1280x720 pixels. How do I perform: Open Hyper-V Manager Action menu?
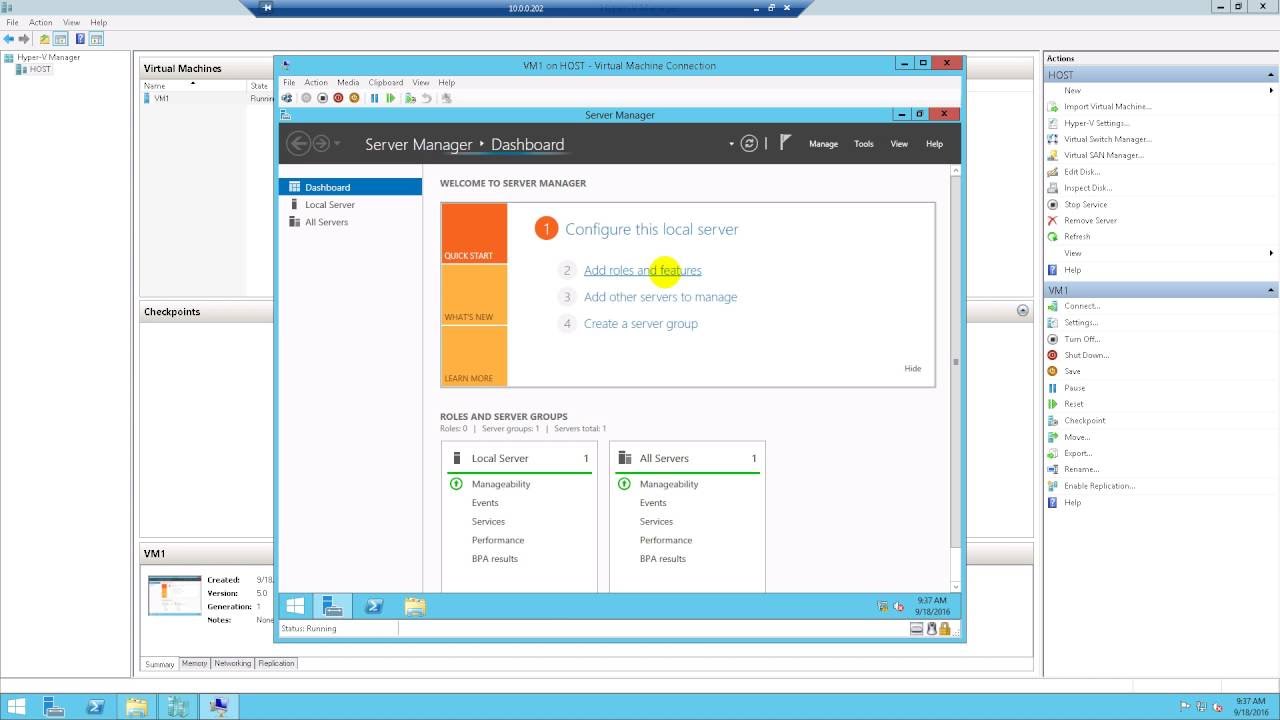click(41, 22)
